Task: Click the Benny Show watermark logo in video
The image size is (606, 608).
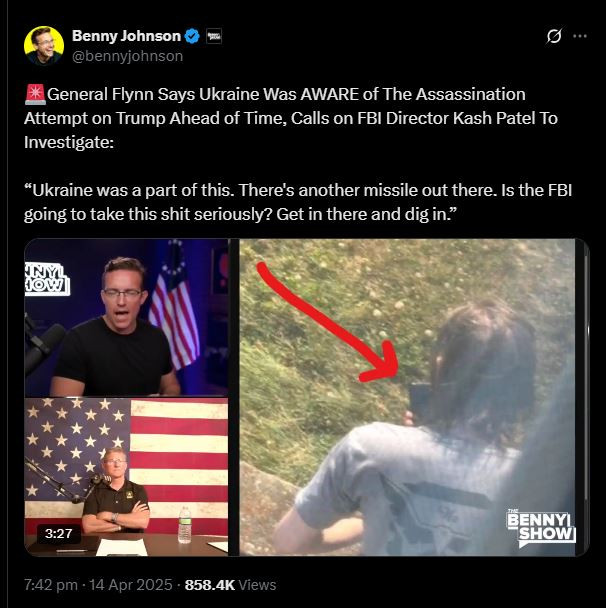Action: [540, 527]
